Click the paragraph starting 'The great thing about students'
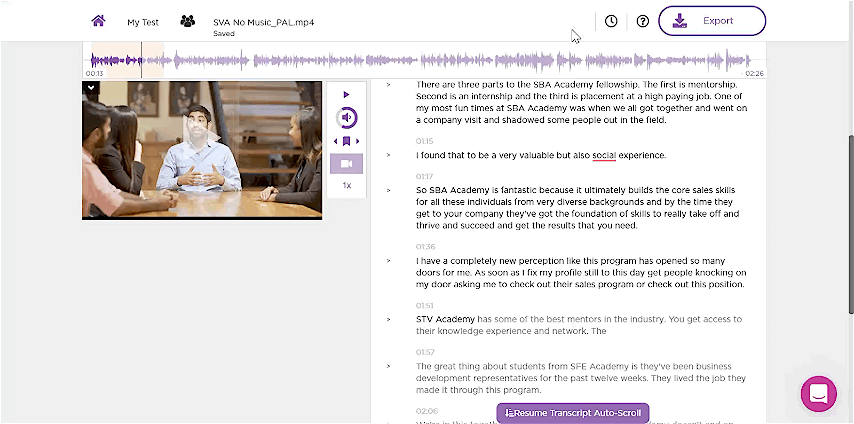854x424 pixels. tap(581, 378)
